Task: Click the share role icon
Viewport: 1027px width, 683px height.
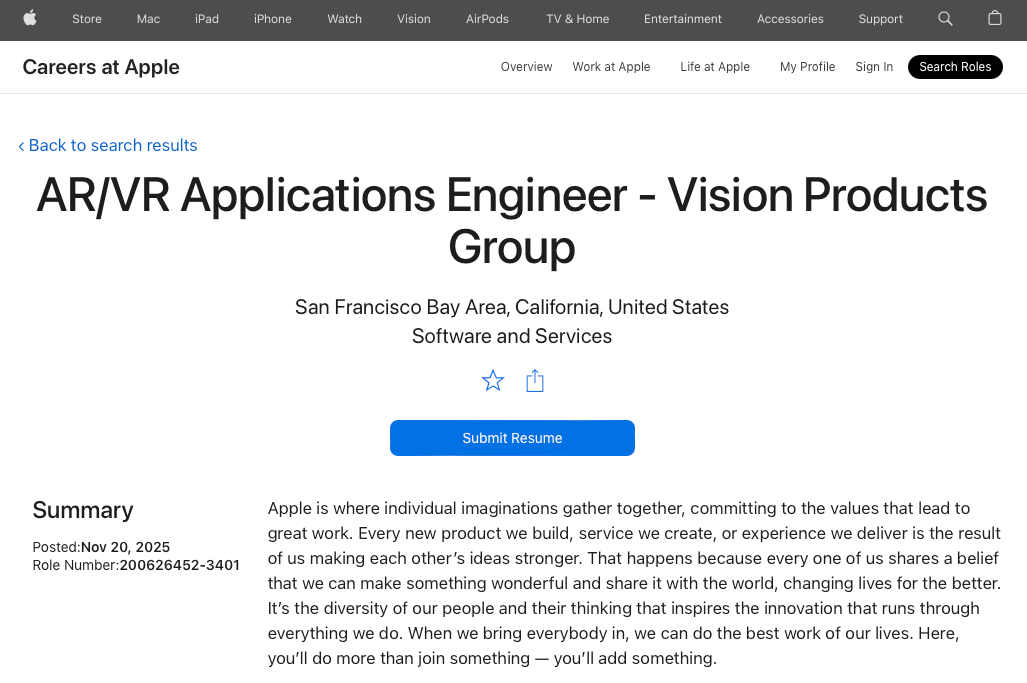Action: (535, 381)
